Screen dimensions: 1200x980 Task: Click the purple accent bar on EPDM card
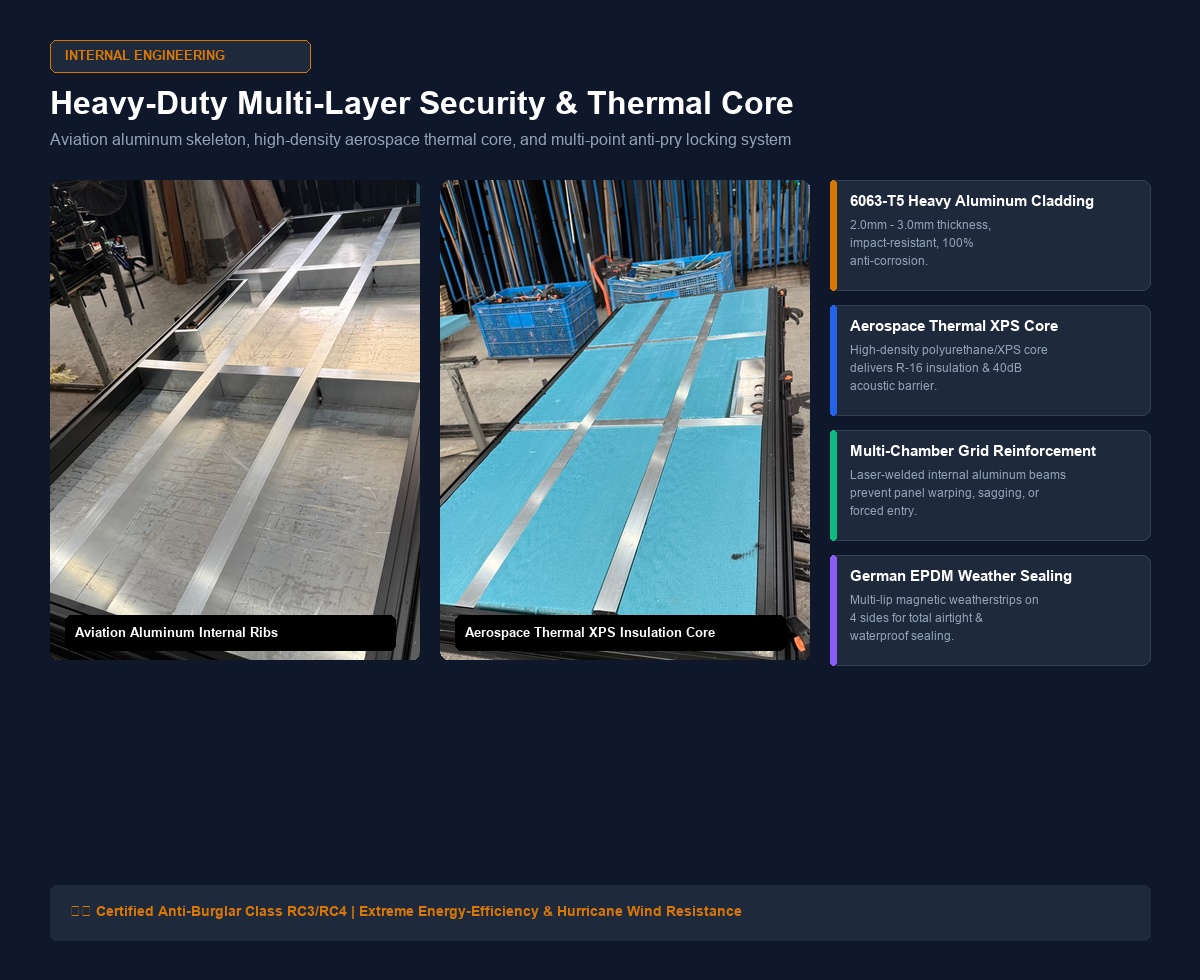pyautogui.click(x=833, y=611)
